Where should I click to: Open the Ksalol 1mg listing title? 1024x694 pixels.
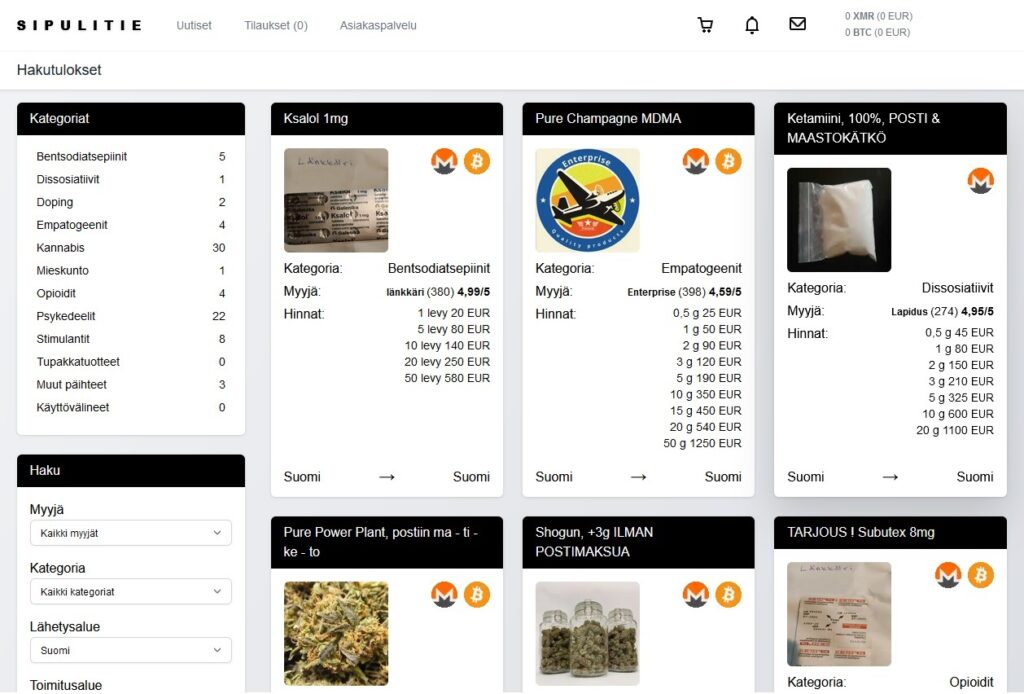click(316, 119)
